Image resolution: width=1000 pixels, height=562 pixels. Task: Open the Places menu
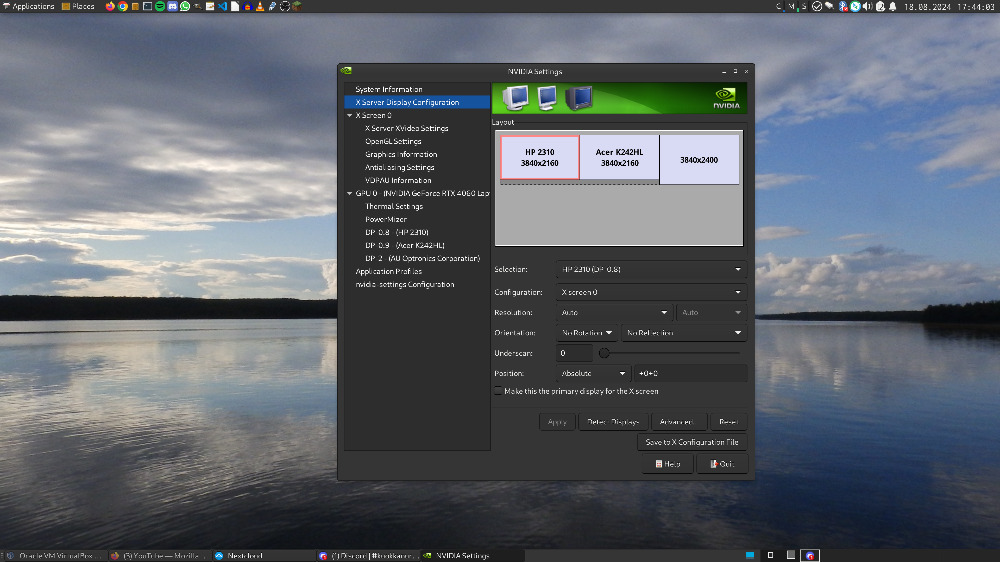[78, 6]
